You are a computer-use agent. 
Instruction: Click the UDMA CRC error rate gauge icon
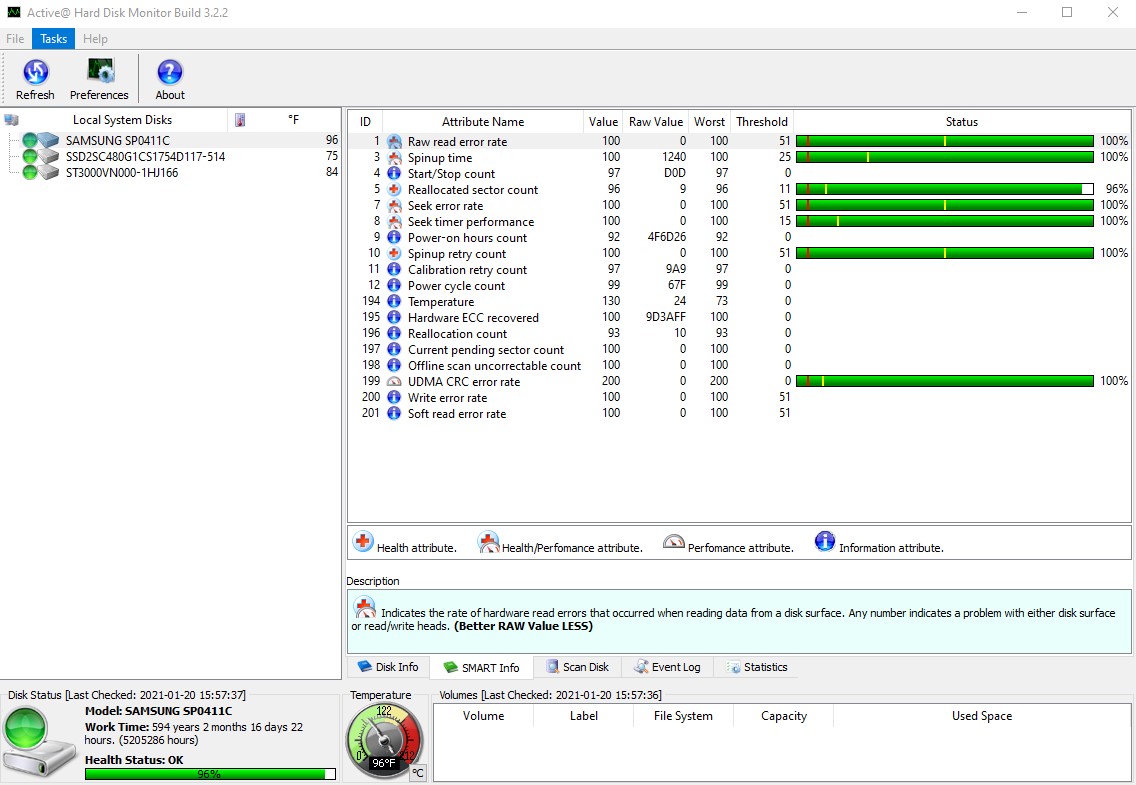(394, 382)
